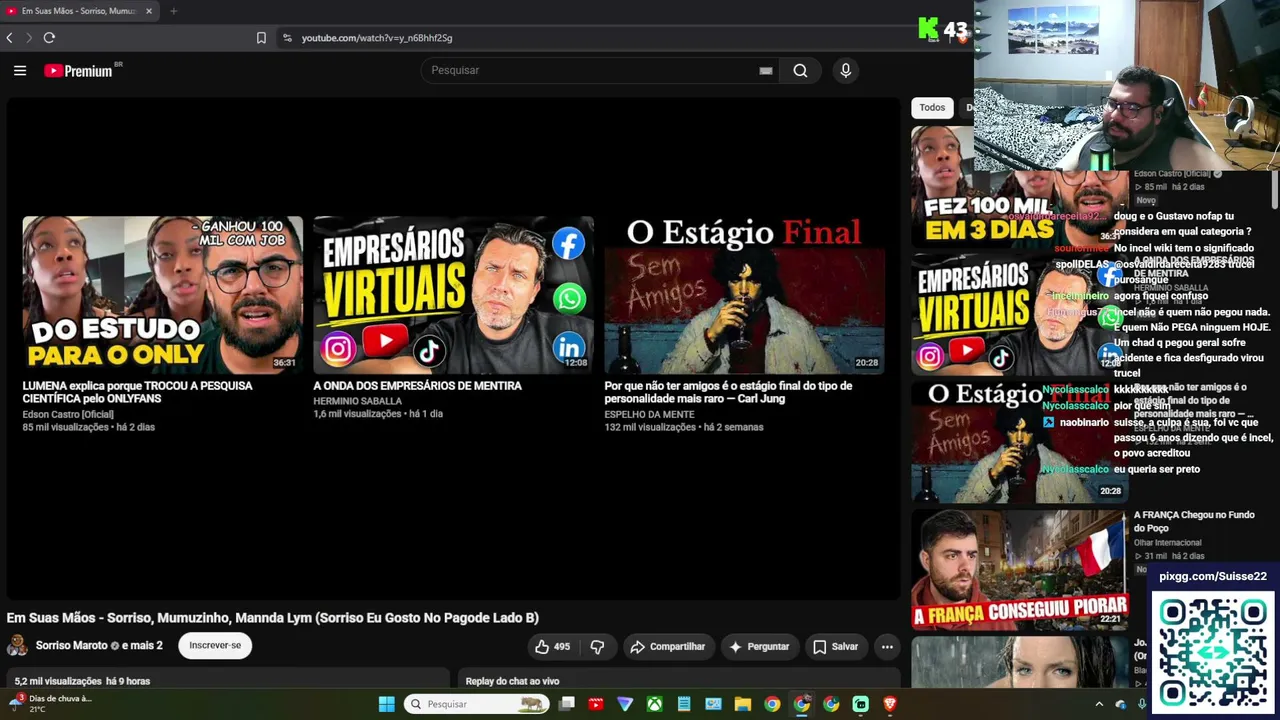The width and height of the screenshot is (1280, 720).
Task: Bookmark this page in the browser
Action: coord(261,38)
